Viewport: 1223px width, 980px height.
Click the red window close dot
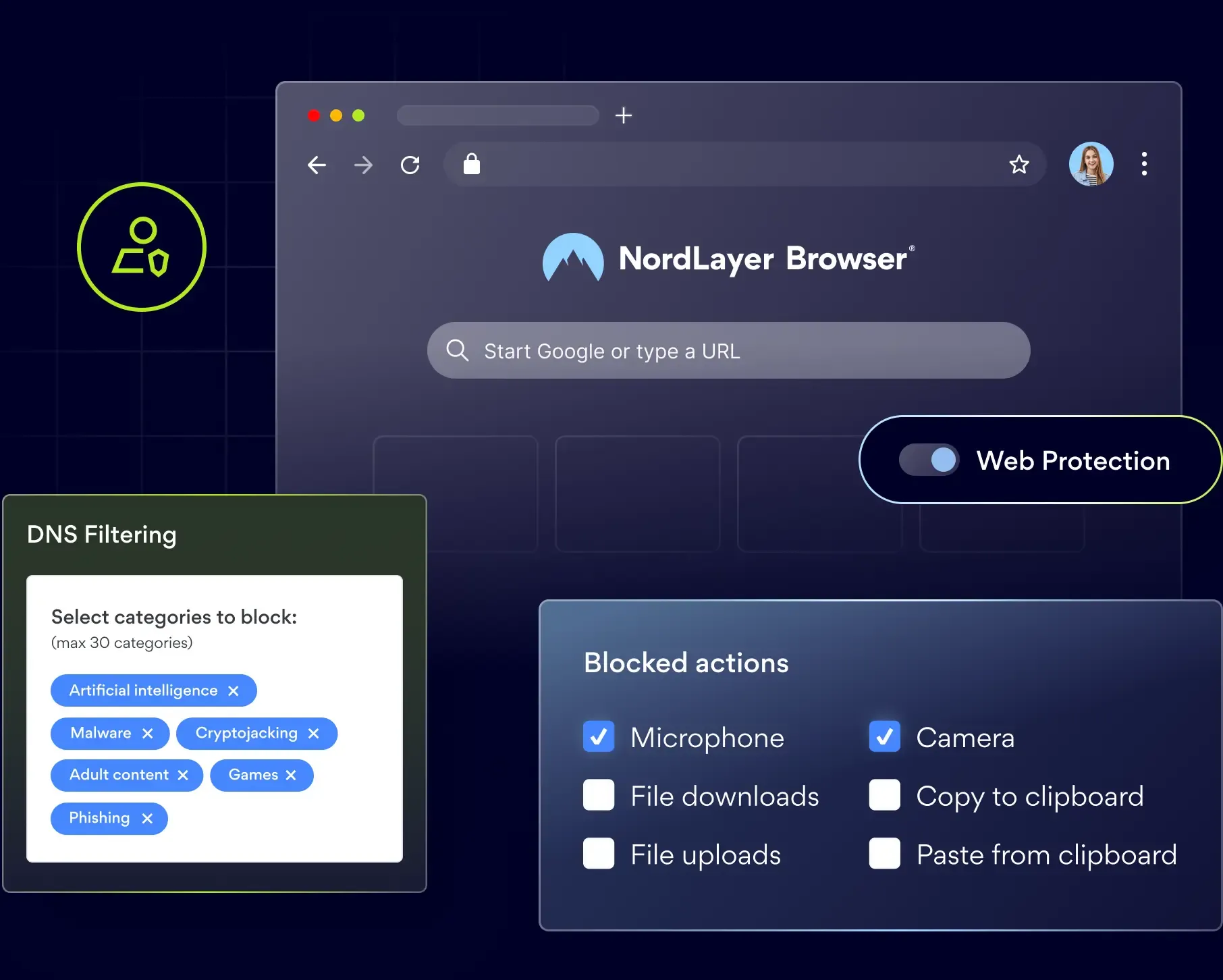pyautogui.click(x=314, y=115)
